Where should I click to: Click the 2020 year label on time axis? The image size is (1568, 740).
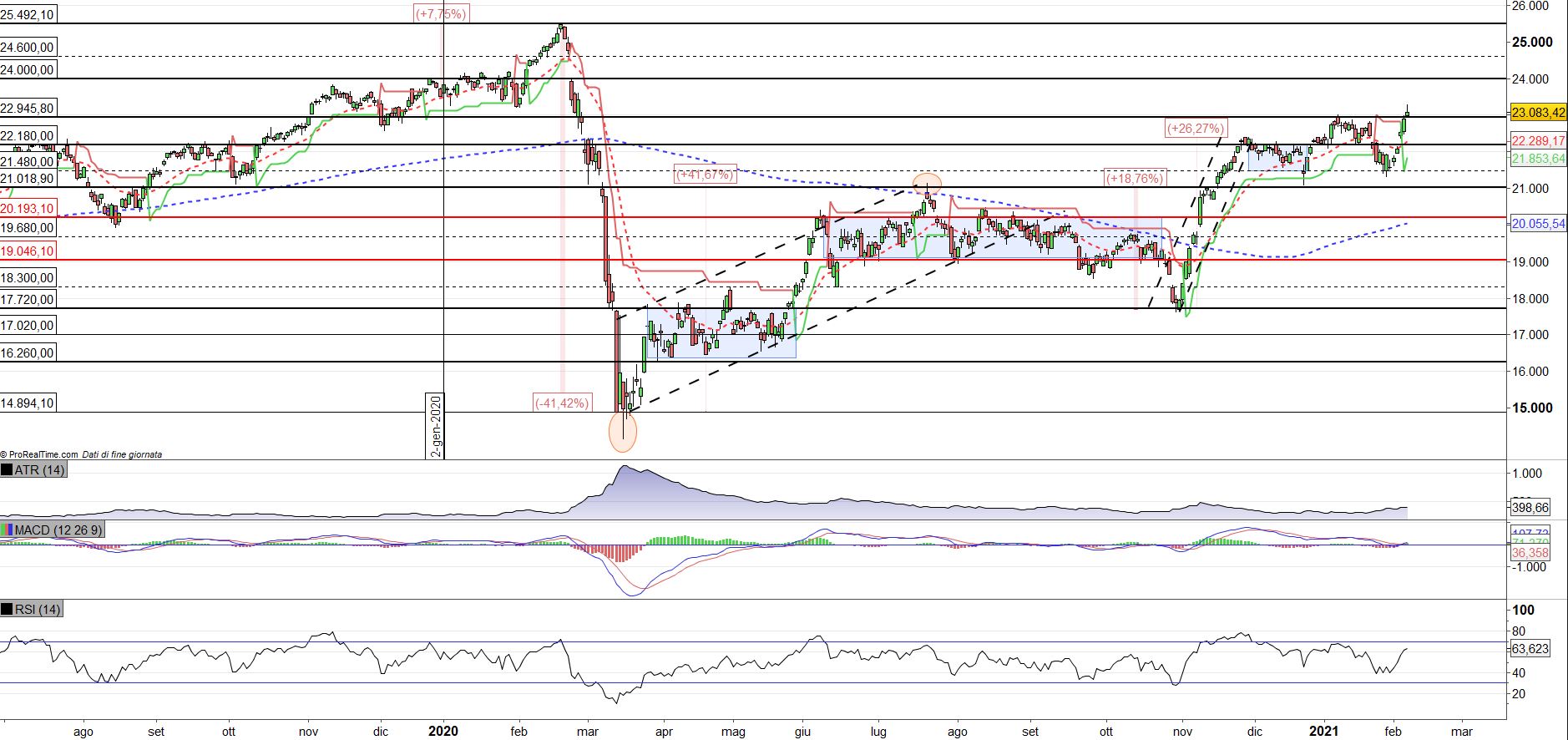[x=443, y=732]
